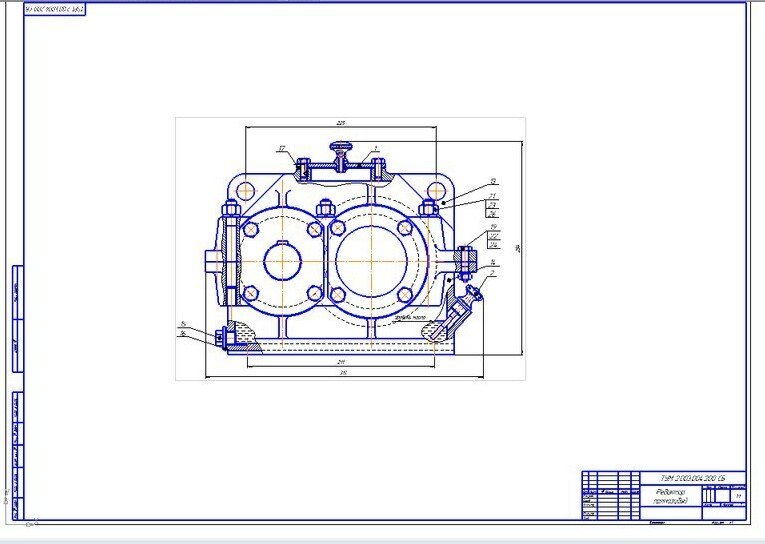Select the 211 dimension above the base
Image resolution: width=765 pixels, height=544 pixels.
point(343,361)
